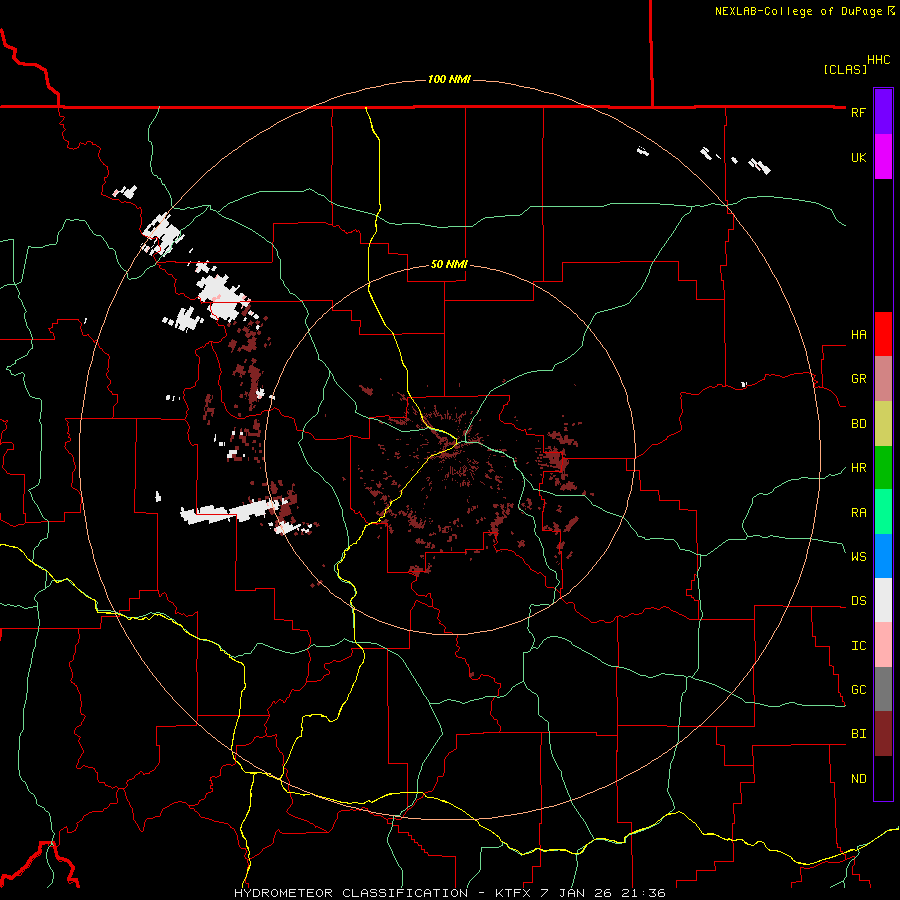This screenshot has width=900, height=900.
Task: Click the WS legend label
Action: point(858,556)
